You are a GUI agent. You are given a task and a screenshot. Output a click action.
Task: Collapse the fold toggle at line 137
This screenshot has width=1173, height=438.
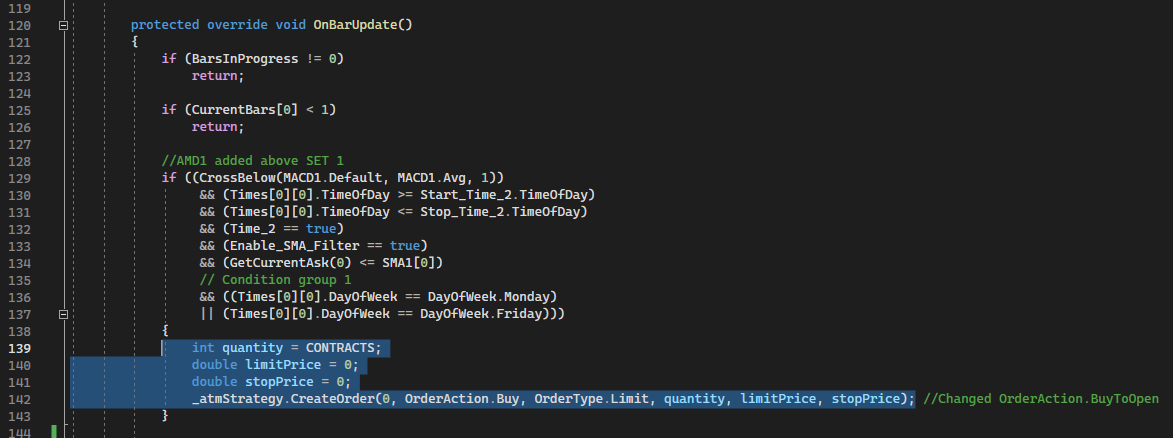pos(64,314)
